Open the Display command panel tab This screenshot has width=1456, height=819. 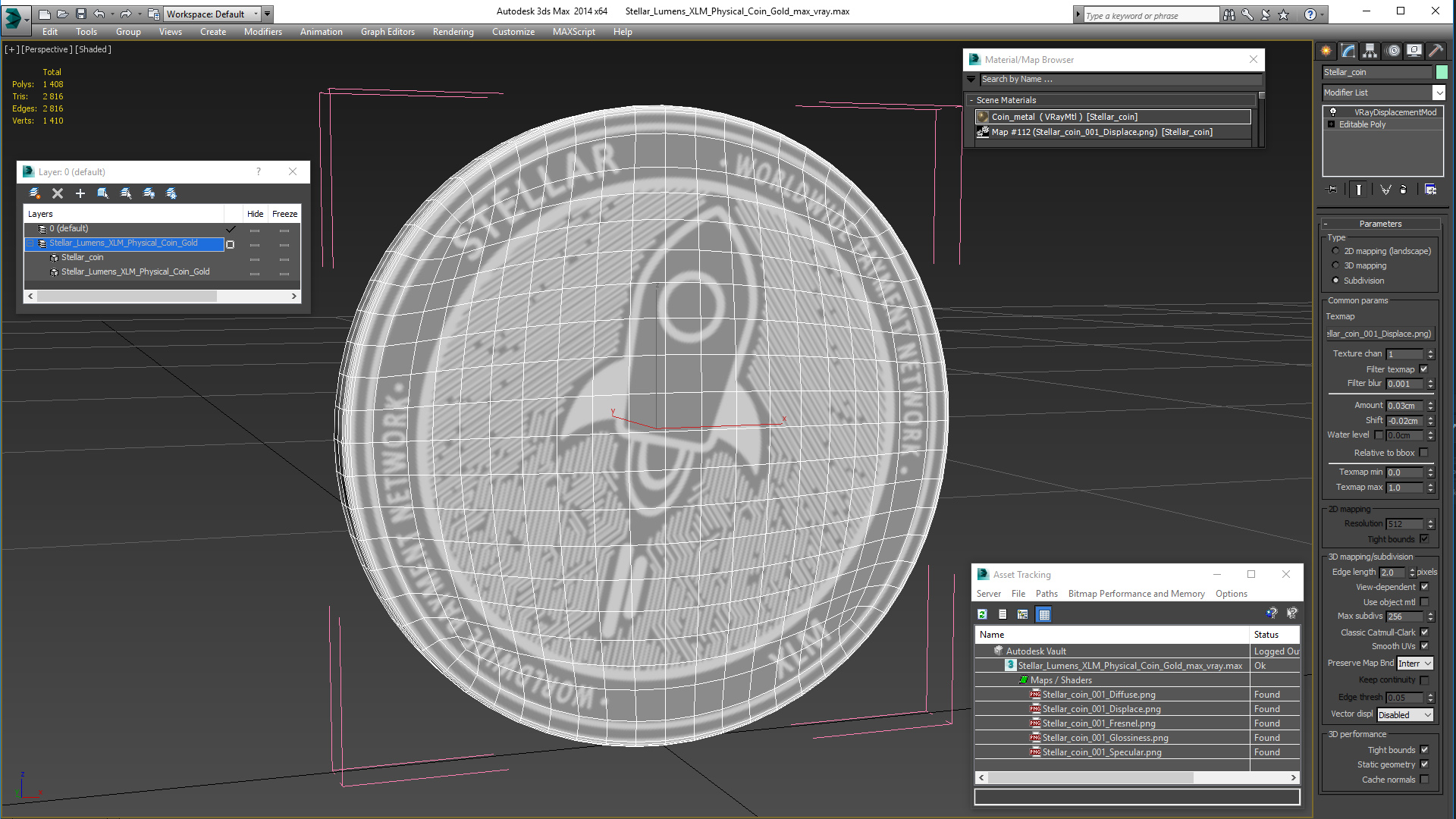coord(1414,51)
